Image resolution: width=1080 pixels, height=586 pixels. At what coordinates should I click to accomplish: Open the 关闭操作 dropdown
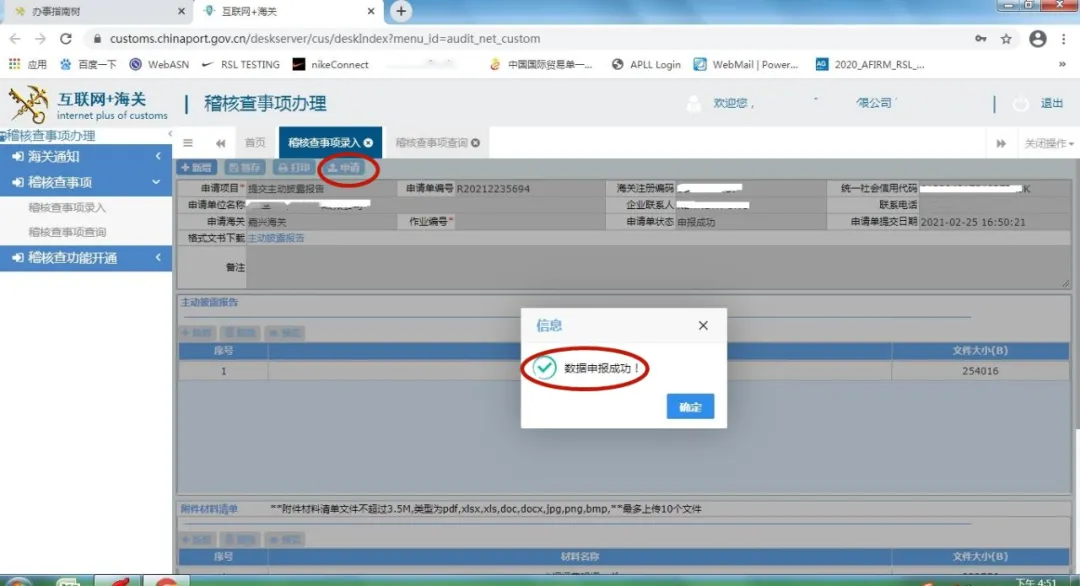click(x=1048, y=143)
